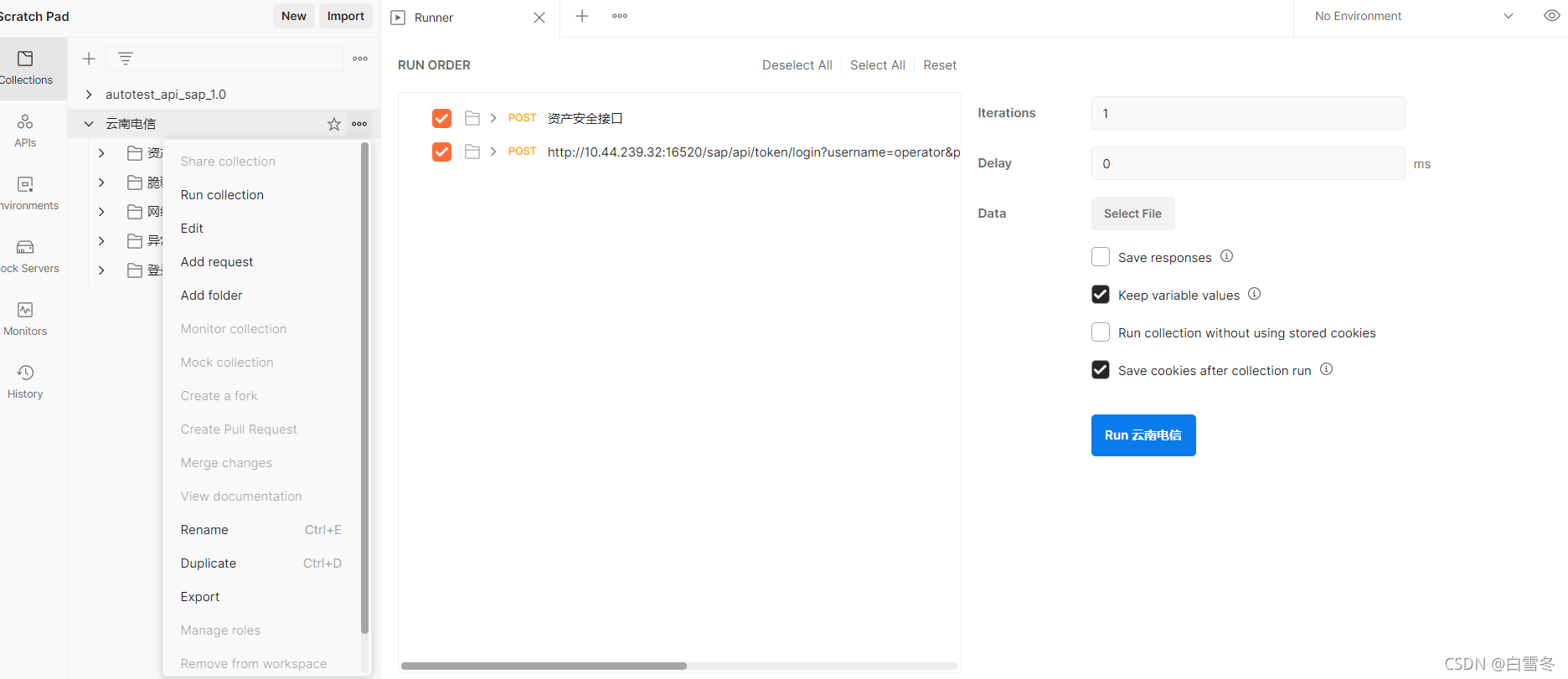This screenshot has height=679, width=1568.
Task: Click the Delay input field
Action: 1248,163
